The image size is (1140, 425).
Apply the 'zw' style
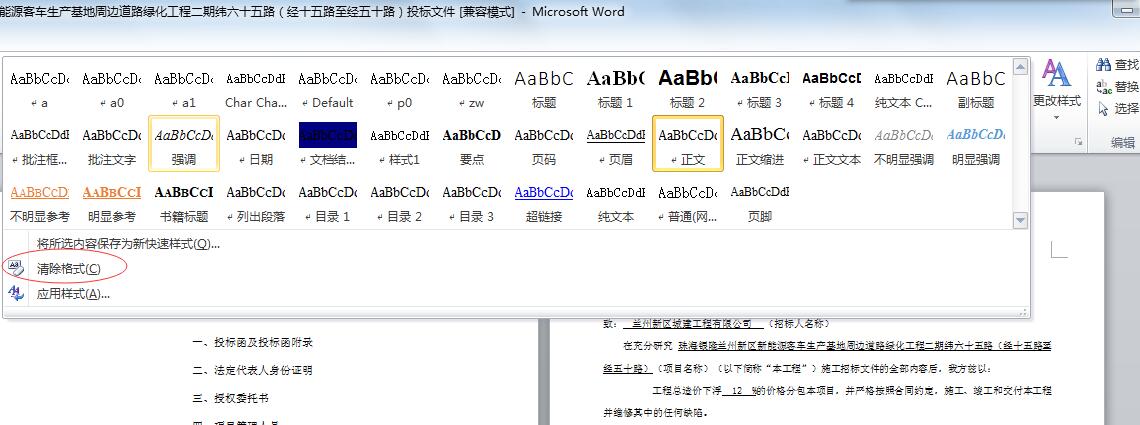(x=472, y=87)
